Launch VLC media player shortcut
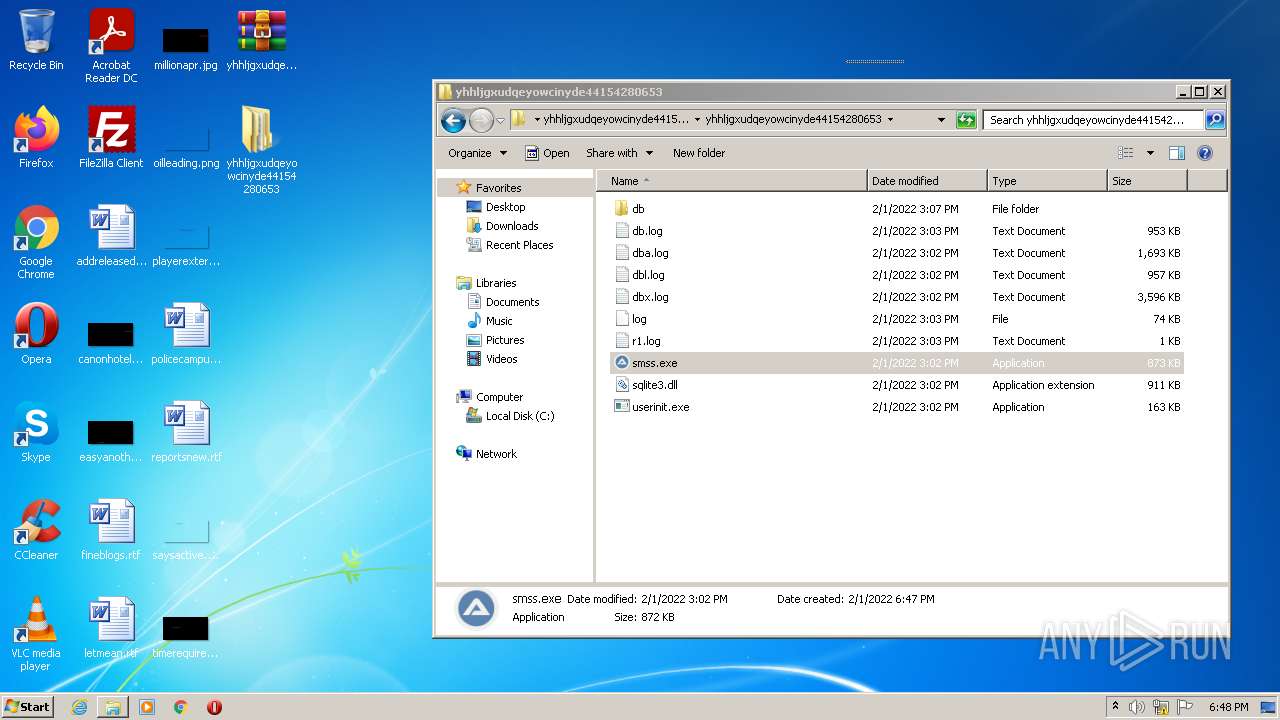This screenshot has width=1280, height=720. [36, 633]
